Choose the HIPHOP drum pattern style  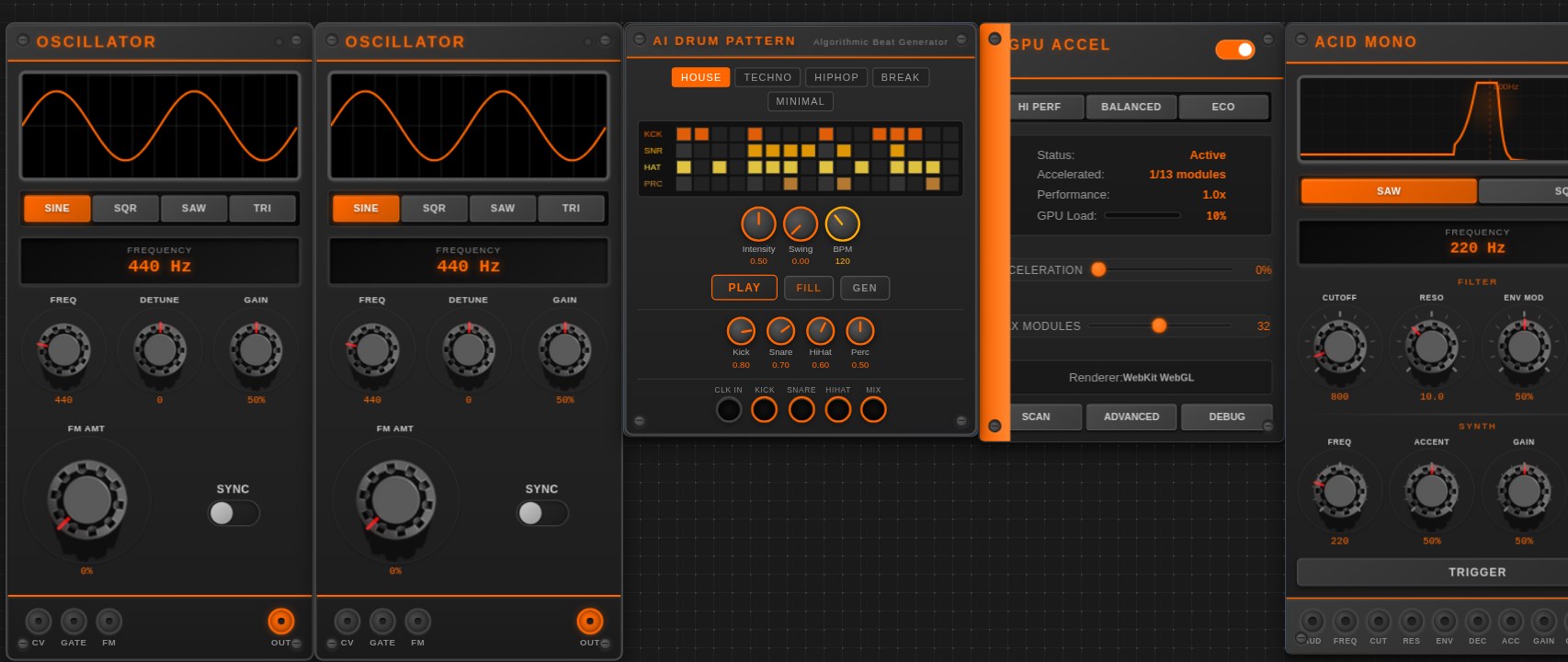coord(836,77)
